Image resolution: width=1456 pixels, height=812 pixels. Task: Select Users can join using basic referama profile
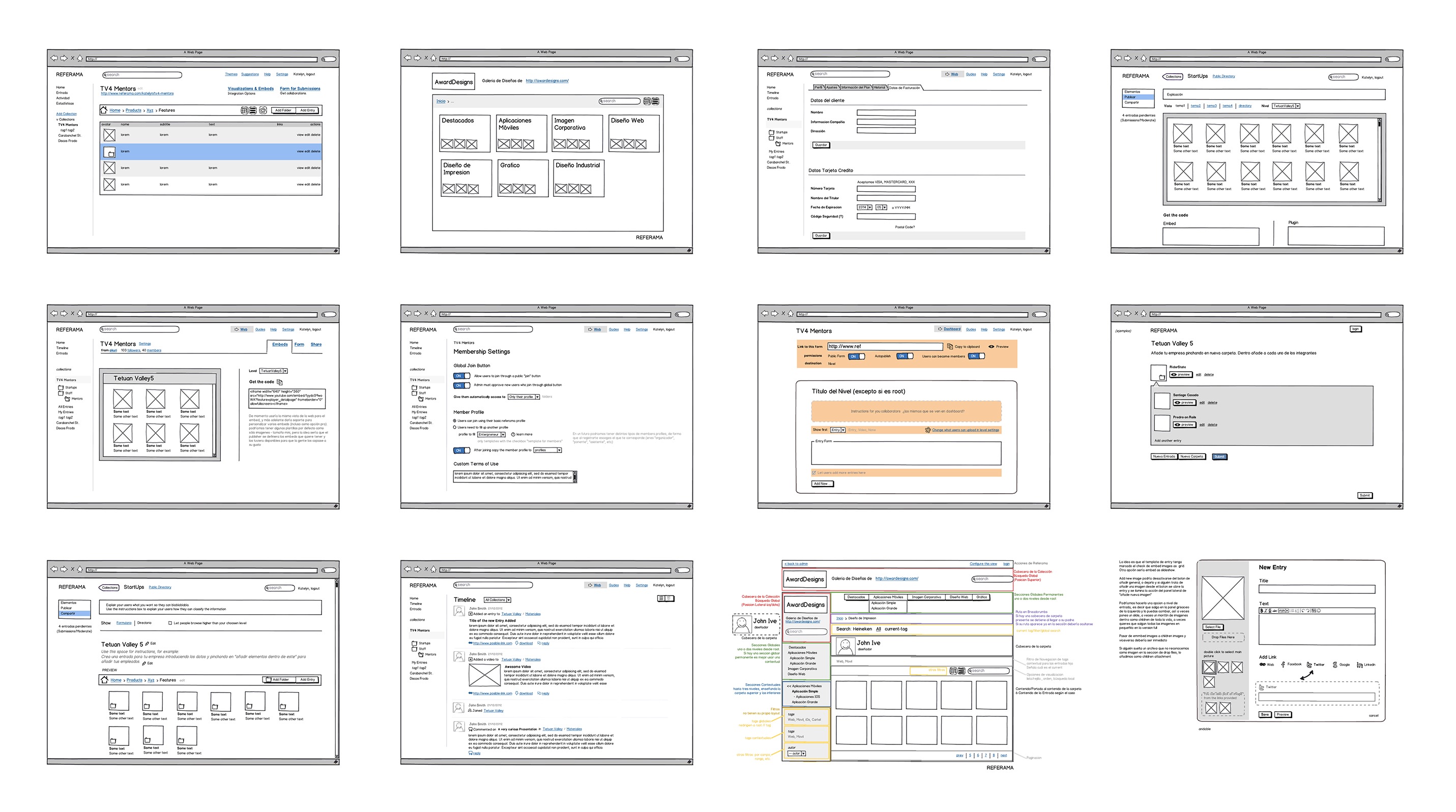click(x=454, y=421)
